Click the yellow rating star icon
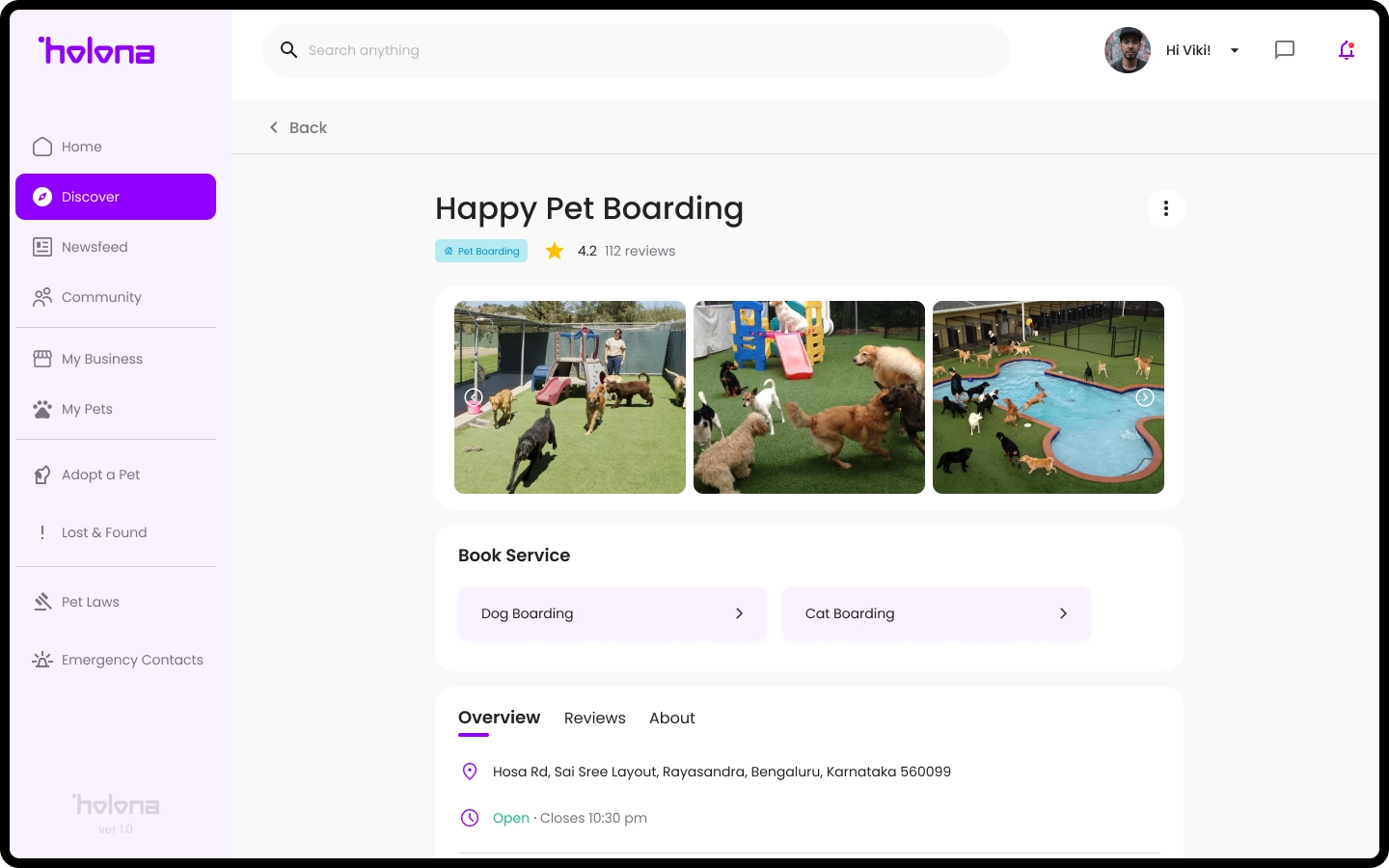Image resolution: width=1389 pixels, height=868 pixels. coord(555,251)
